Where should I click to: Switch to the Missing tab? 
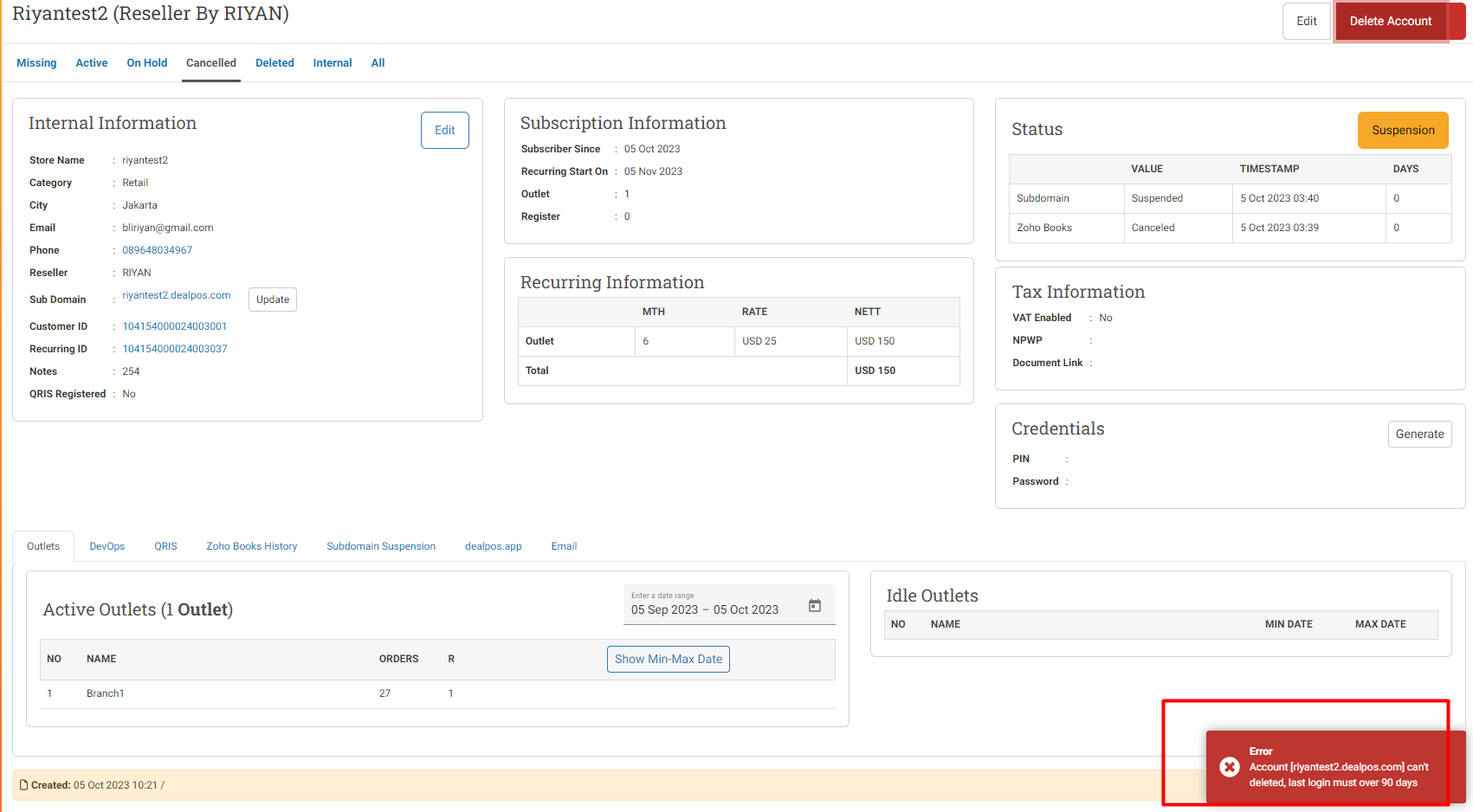point(36,63)
